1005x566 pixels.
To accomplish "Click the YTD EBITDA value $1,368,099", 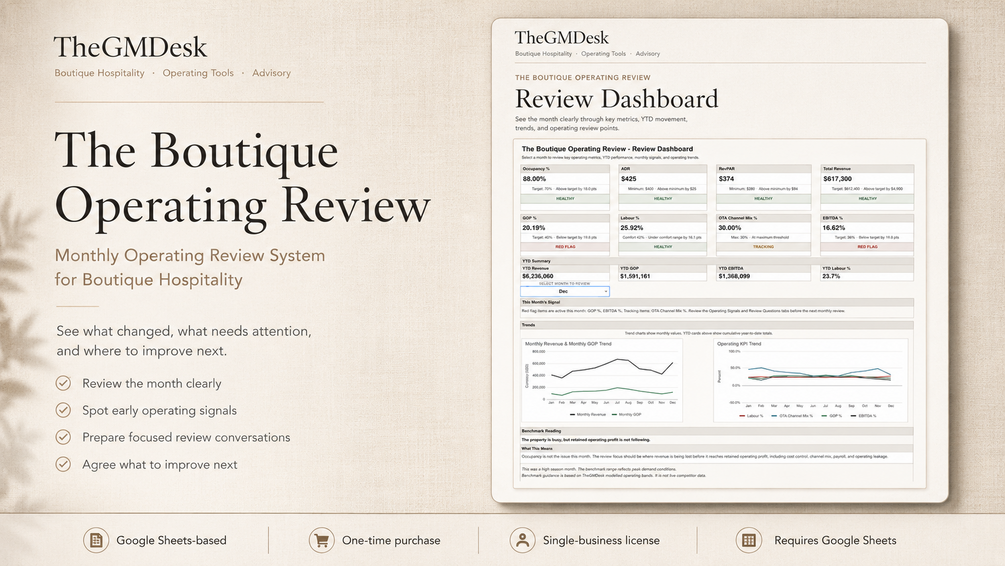I will (x=734, y=276).
